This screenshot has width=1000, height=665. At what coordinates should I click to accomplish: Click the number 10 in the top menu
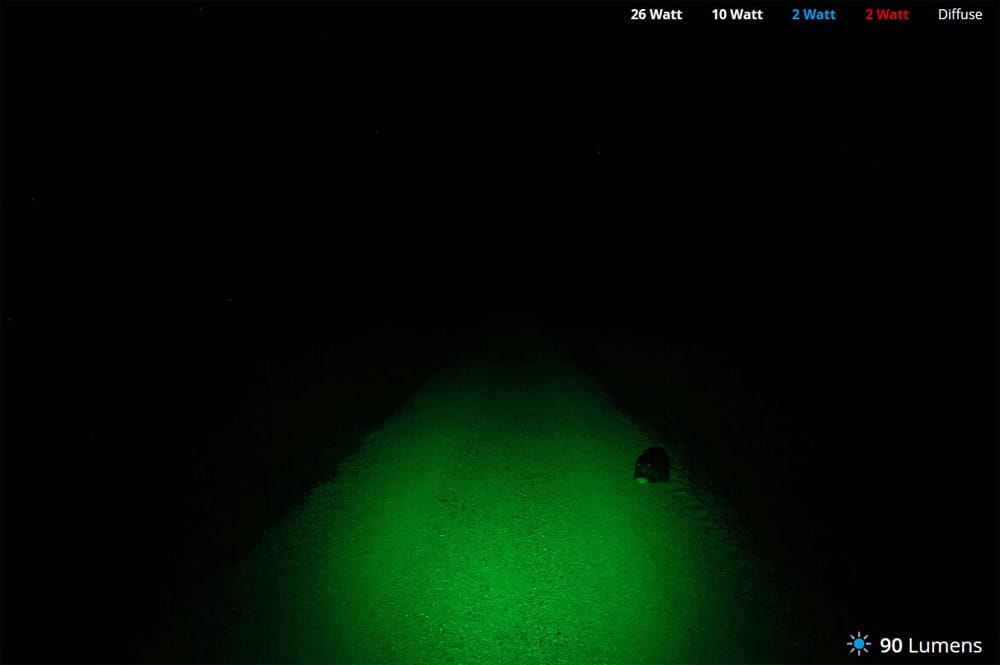[720, 15]
